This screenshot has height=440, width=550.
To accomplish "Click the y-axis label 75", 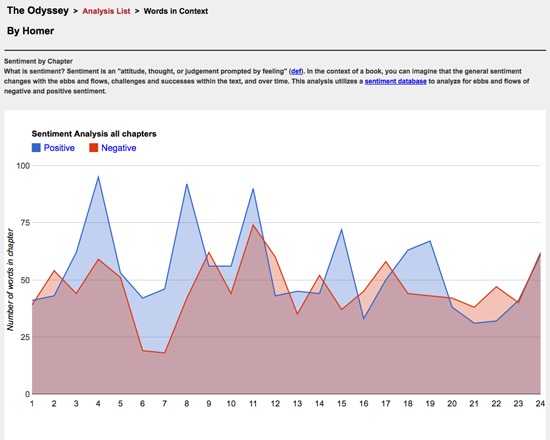I will [x=25, y=222].
